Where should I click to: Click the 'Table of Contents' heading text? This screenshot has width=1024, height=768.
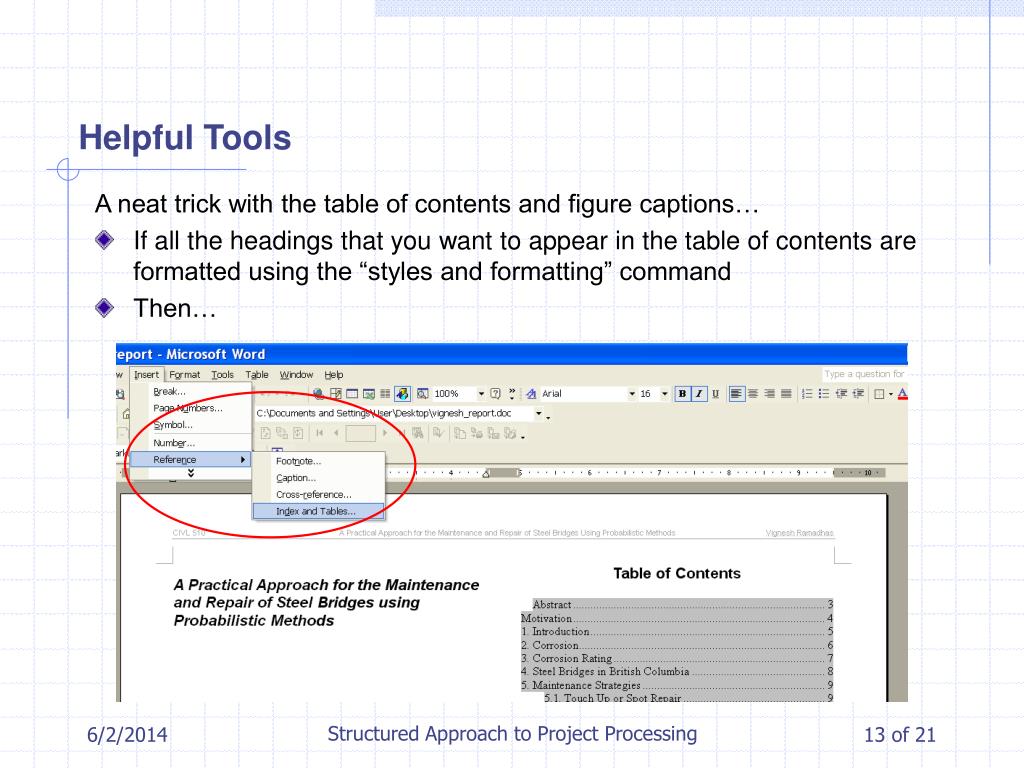click(677, 573)
